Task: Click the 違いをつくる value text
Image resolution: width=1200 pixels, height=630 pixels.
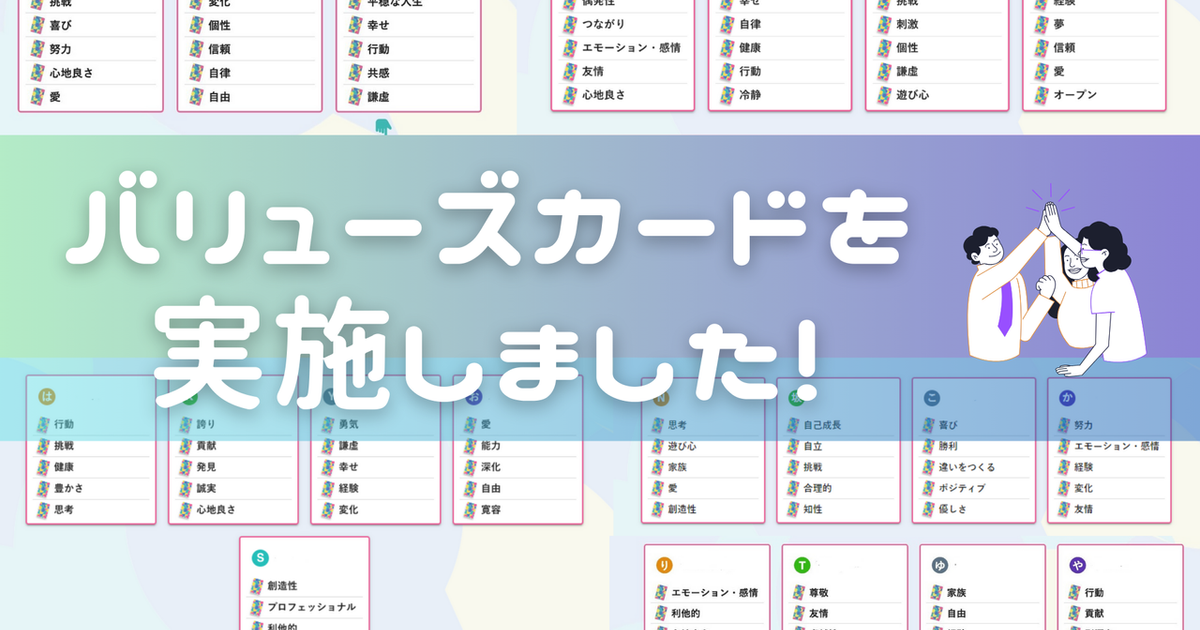Action: click(x=967, y=467)
